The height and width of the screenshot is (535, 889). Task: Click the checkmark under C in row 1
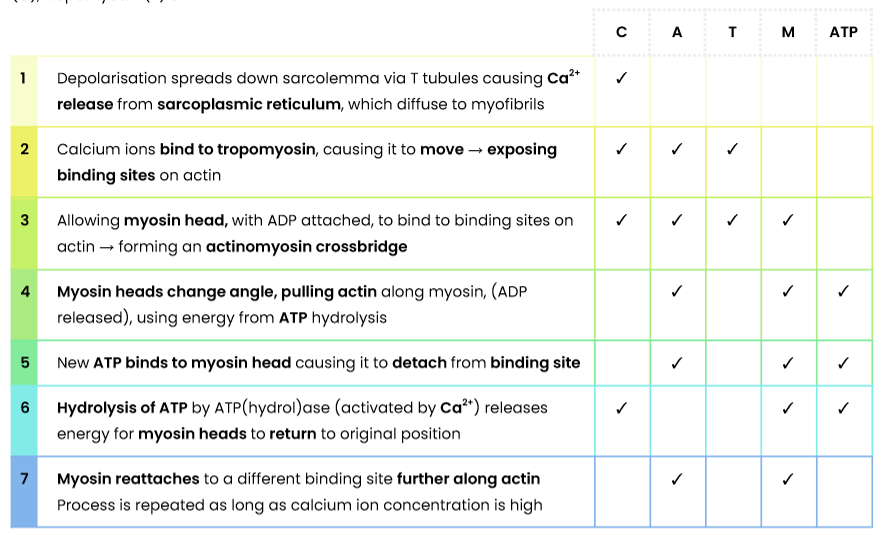click(621, 78)
